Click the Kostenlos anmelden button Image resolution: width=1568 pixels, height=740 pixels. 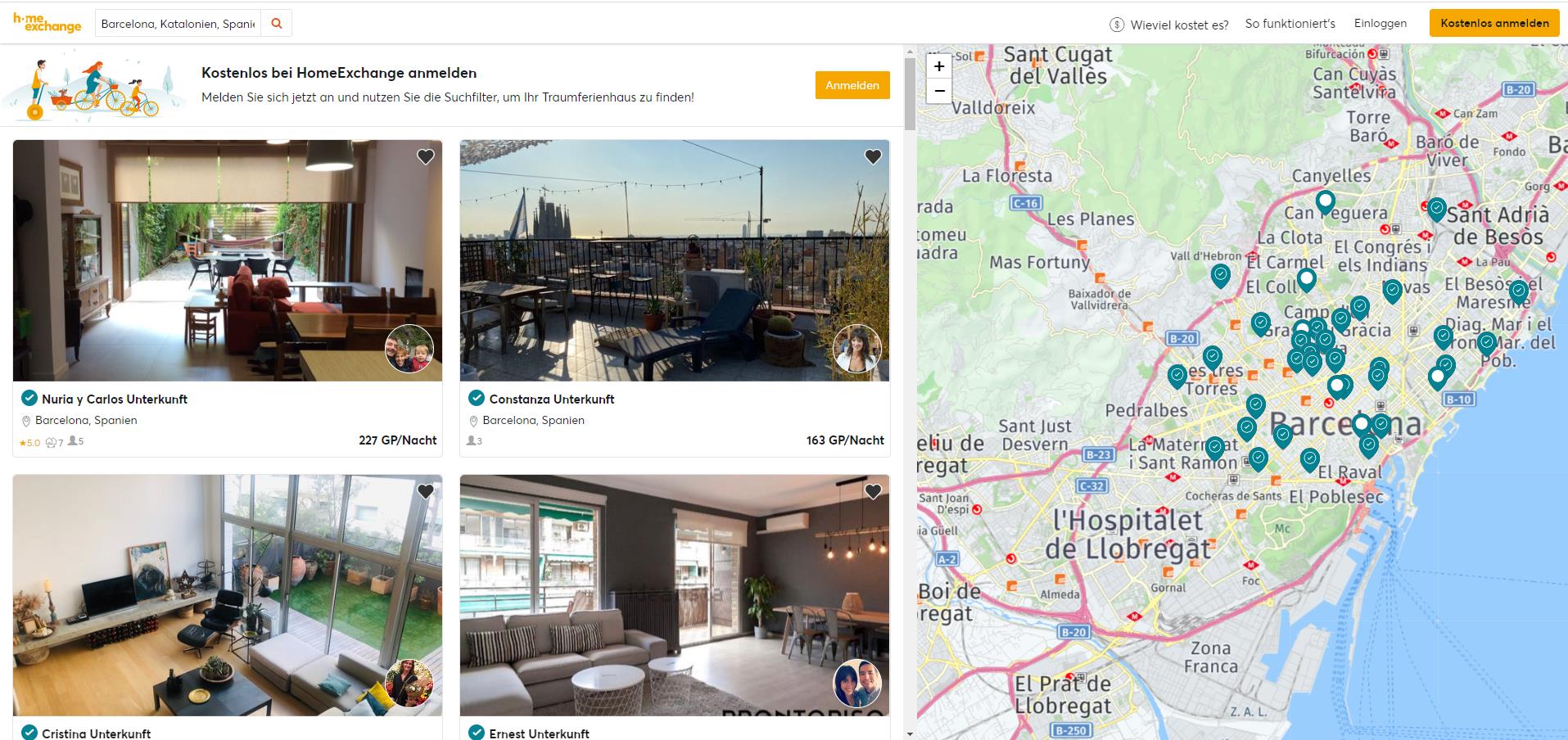1494,23
